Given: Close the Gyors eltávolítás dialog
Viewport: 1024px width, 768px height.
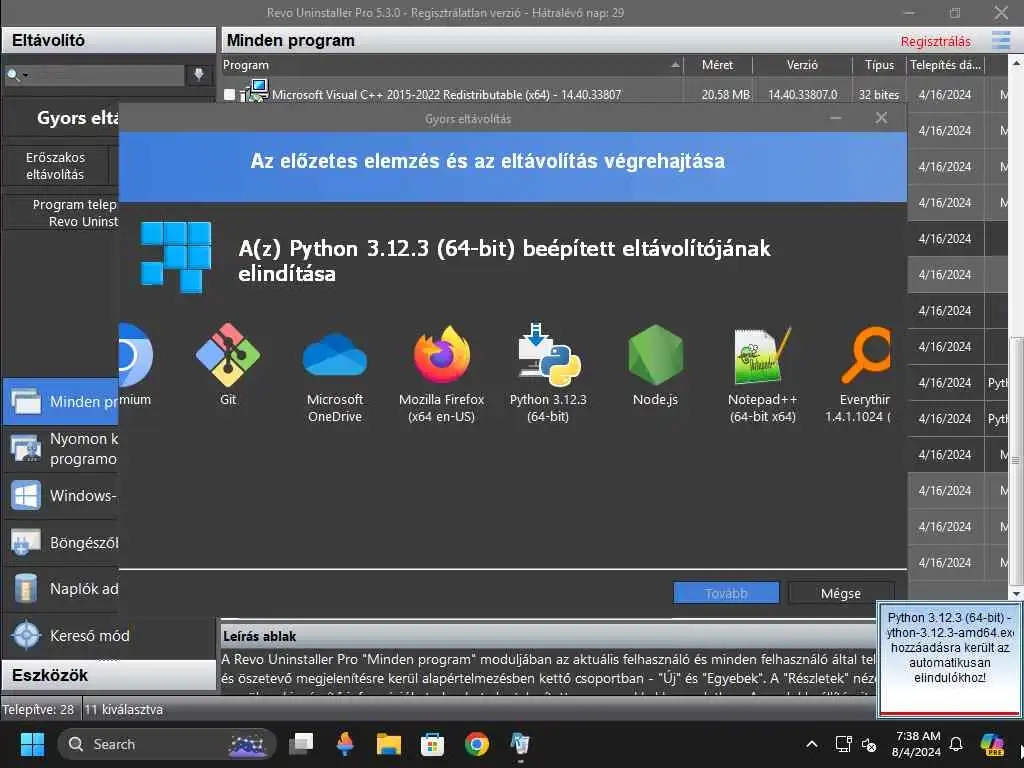Looking at the screenshot, I should [881, 118].
